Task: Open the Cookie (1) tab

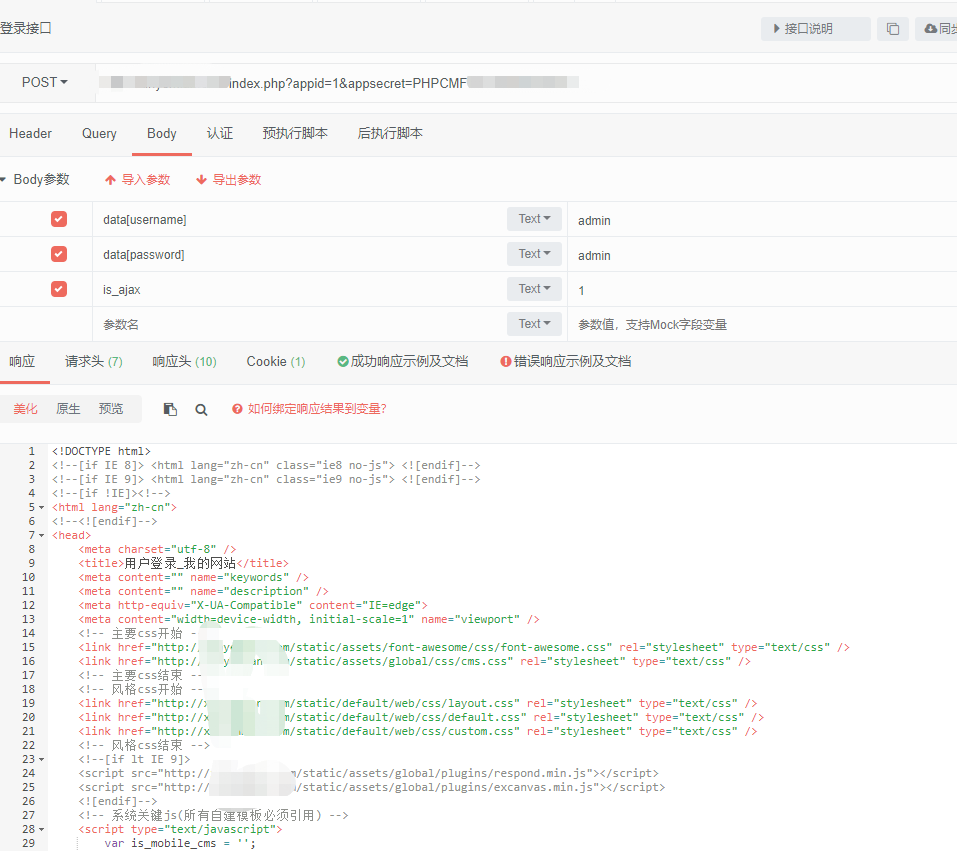Action: 276,362
